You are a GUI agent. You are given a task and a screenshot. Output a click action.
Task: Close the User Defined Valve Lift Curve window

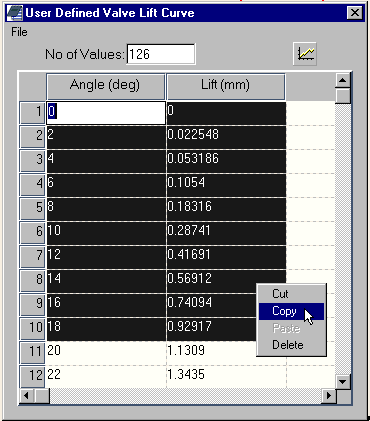pos(354,13)
